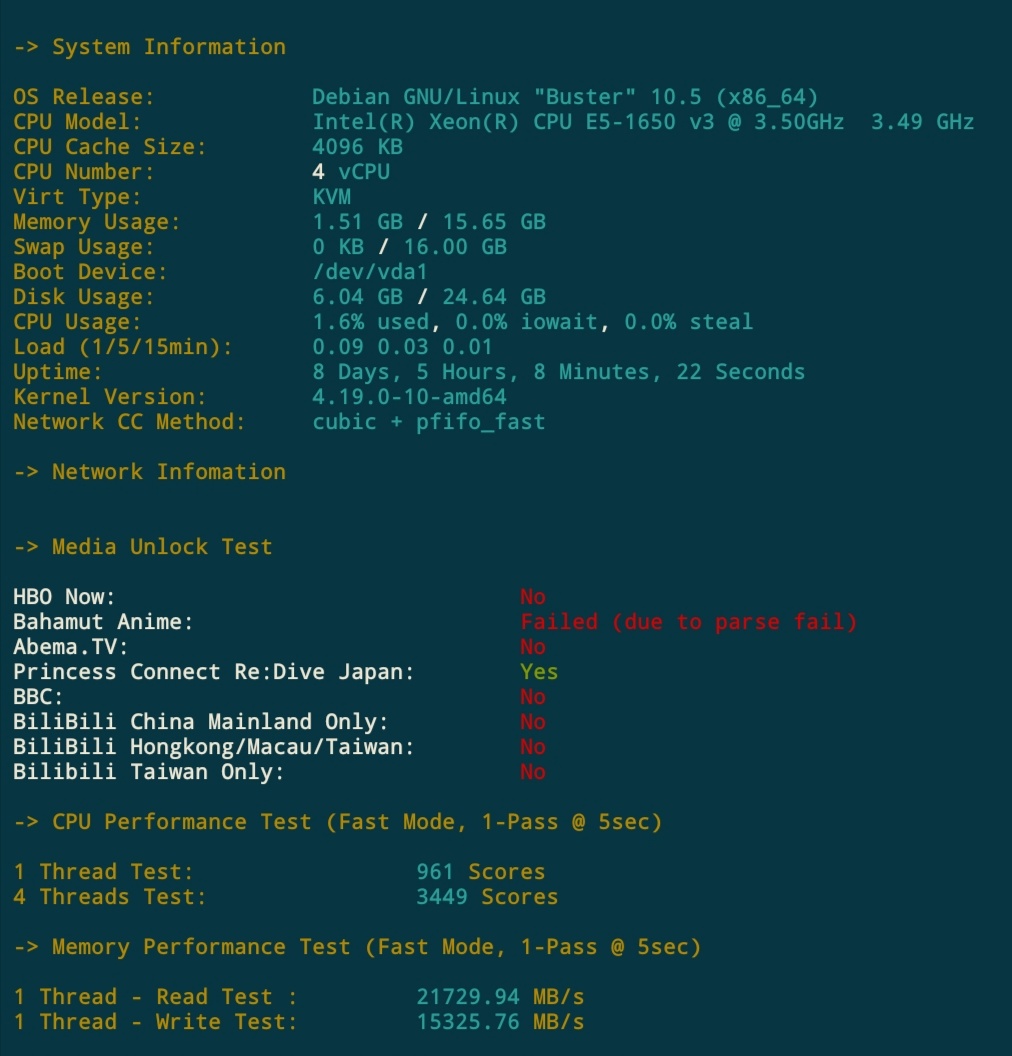Click the 3449 Scores four-thread result
Screen dimensions: 1012x1056
point(487,897)
